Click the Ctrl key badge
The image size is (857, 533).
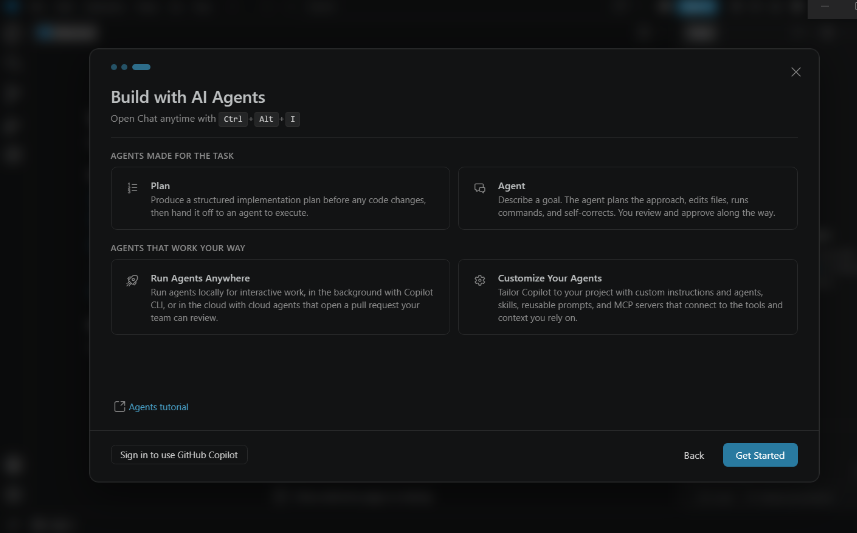(233, 119)
